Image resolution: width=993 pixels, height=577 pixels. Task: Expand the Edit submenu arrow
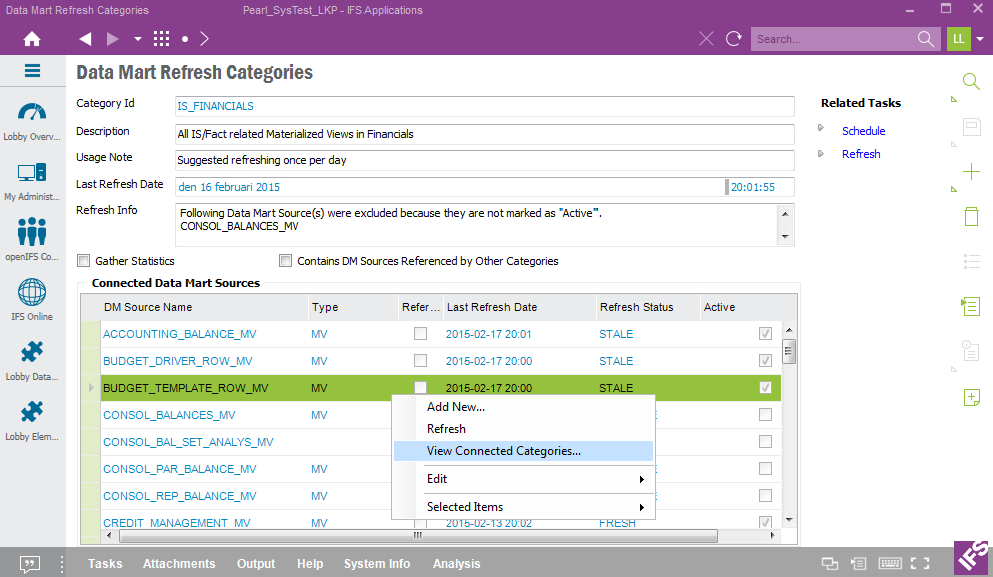click(x=641, y=479)
